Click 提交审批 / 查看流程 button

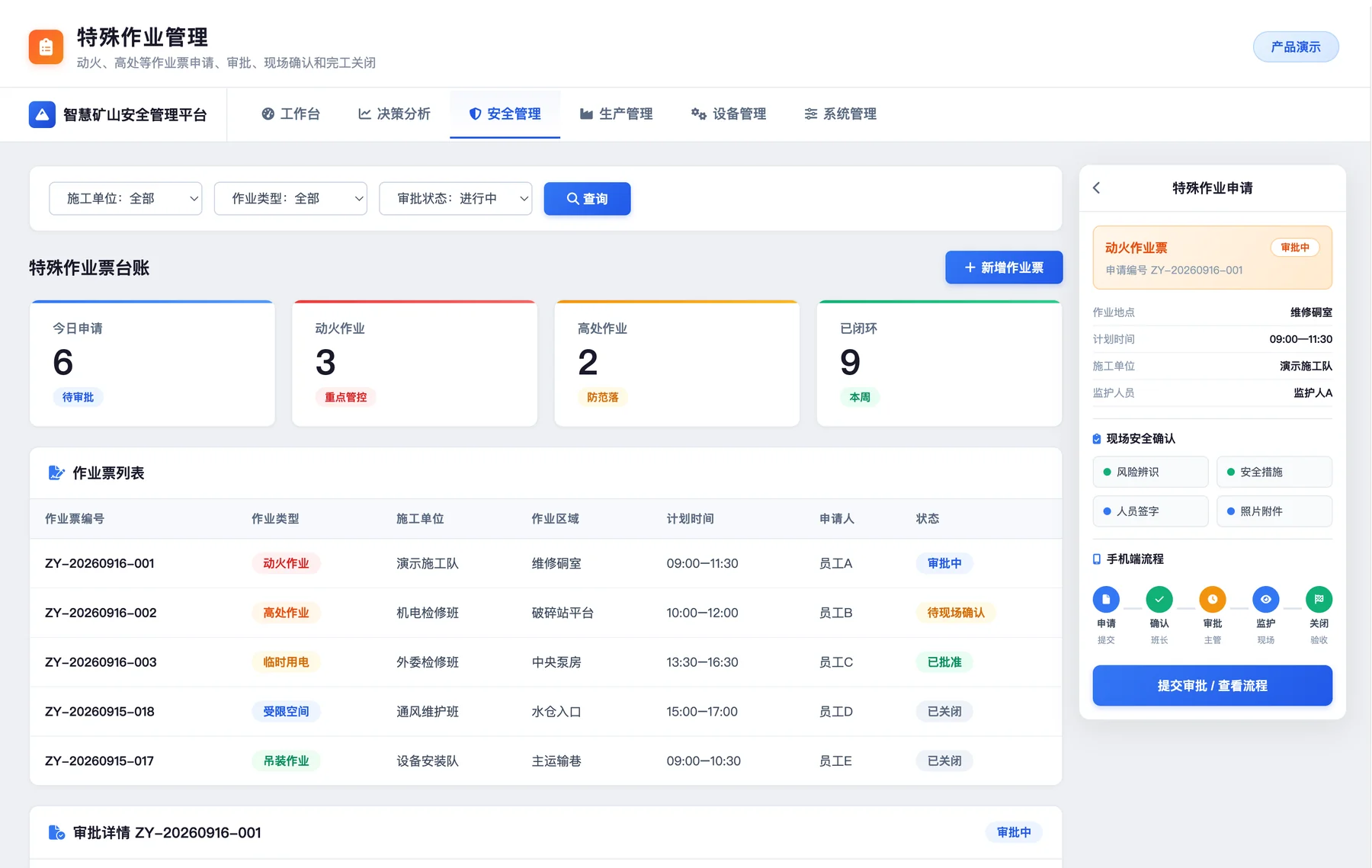pyautogui.click(x=1213, y=686)
